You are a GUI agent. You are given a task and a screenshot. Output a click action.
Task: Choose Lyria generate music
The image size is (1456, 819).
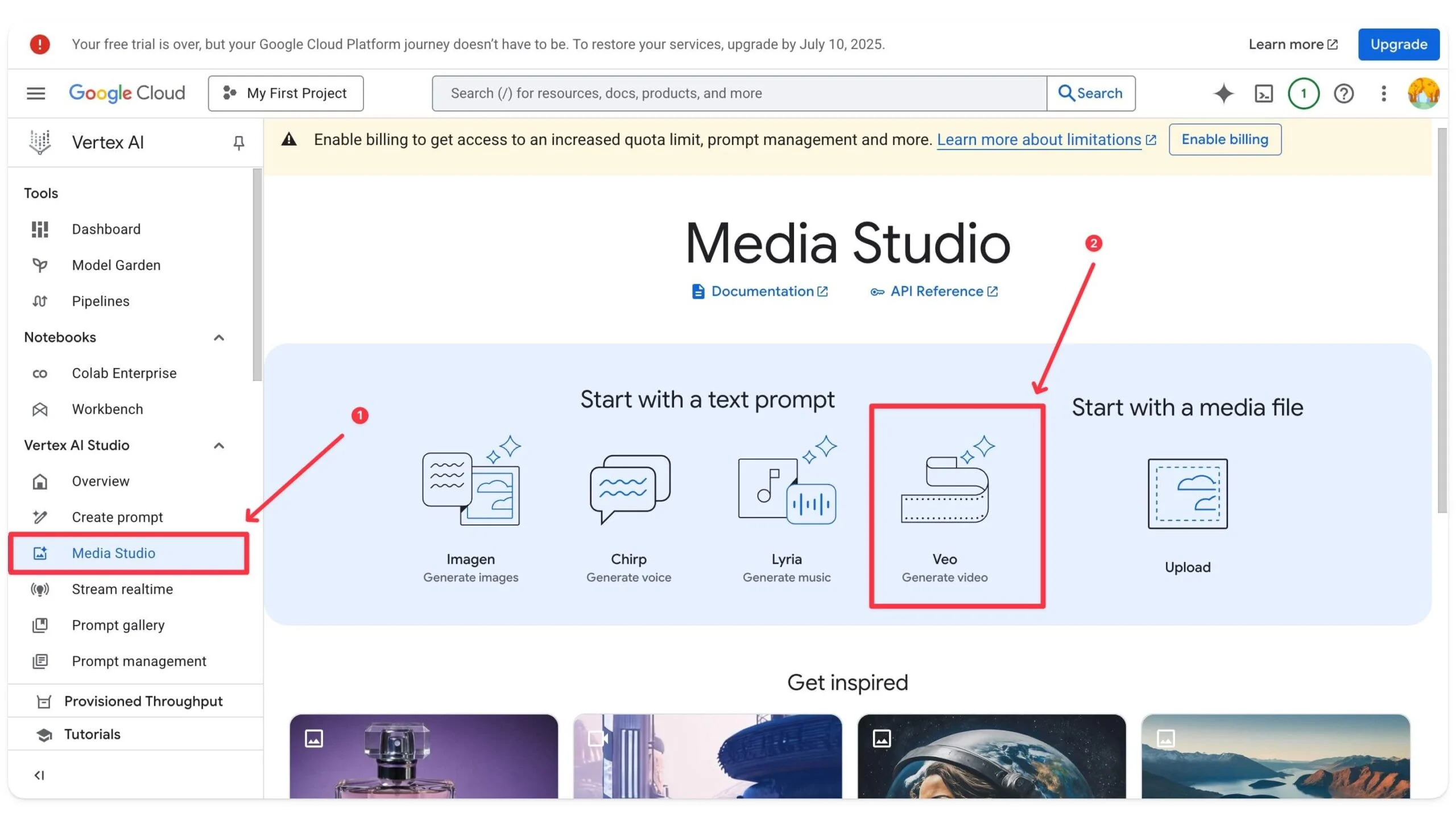click(787, 510)
